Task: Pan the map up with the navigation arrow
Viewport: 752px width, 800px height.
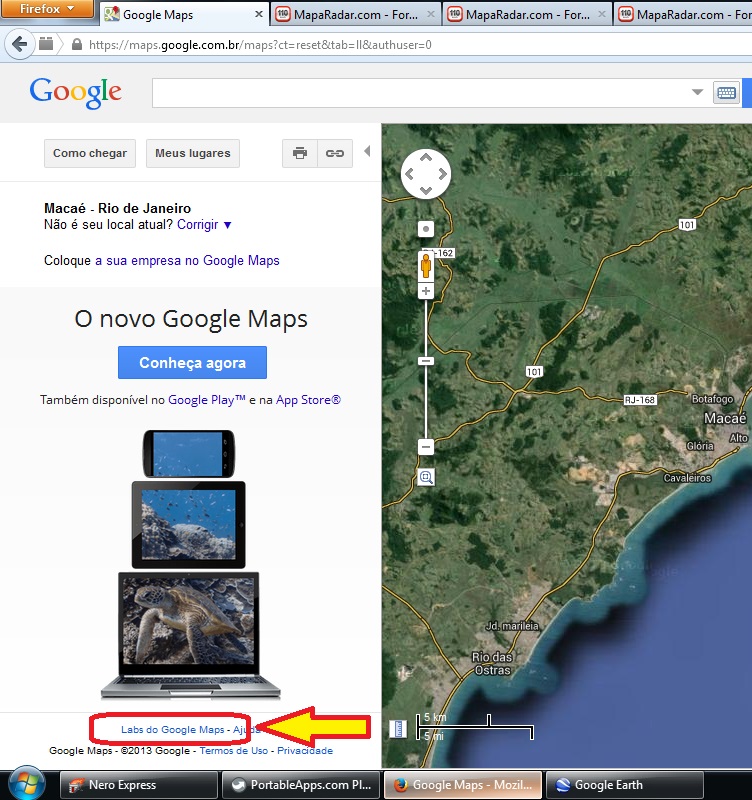Action: click(426, 157)
